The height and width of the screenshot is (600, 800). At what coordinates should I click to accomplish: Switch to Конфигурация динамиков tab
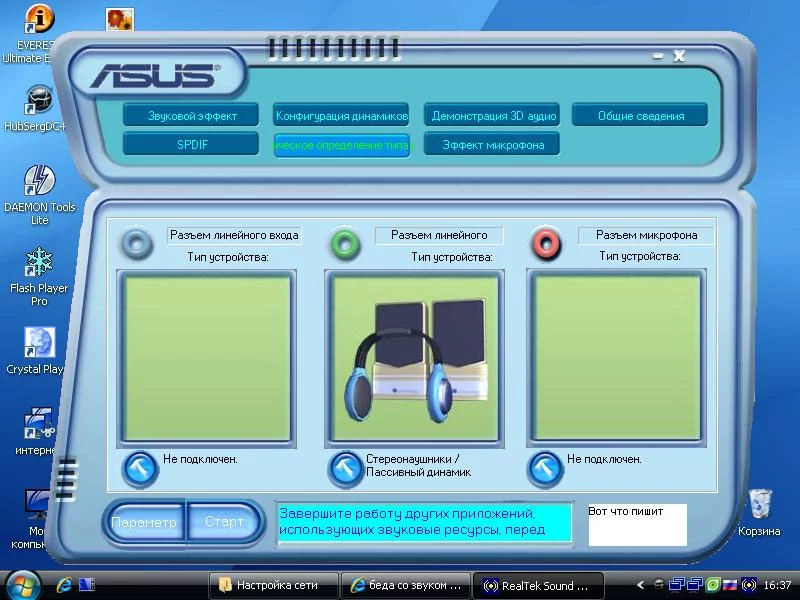[x=341, y=115]
